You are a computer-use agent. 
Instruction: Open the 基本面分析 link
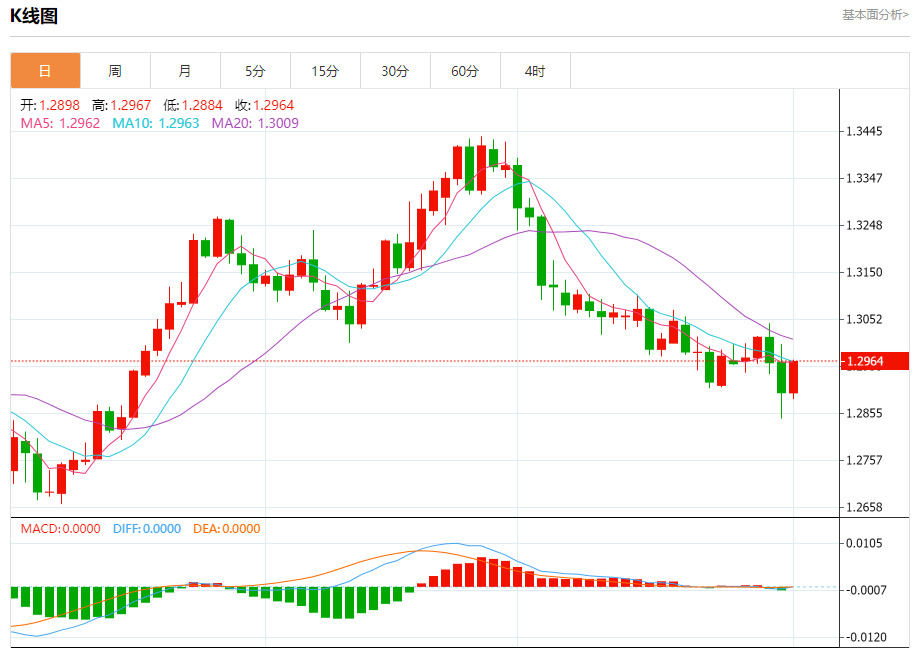pyautogui.click(x=875, y=14)
